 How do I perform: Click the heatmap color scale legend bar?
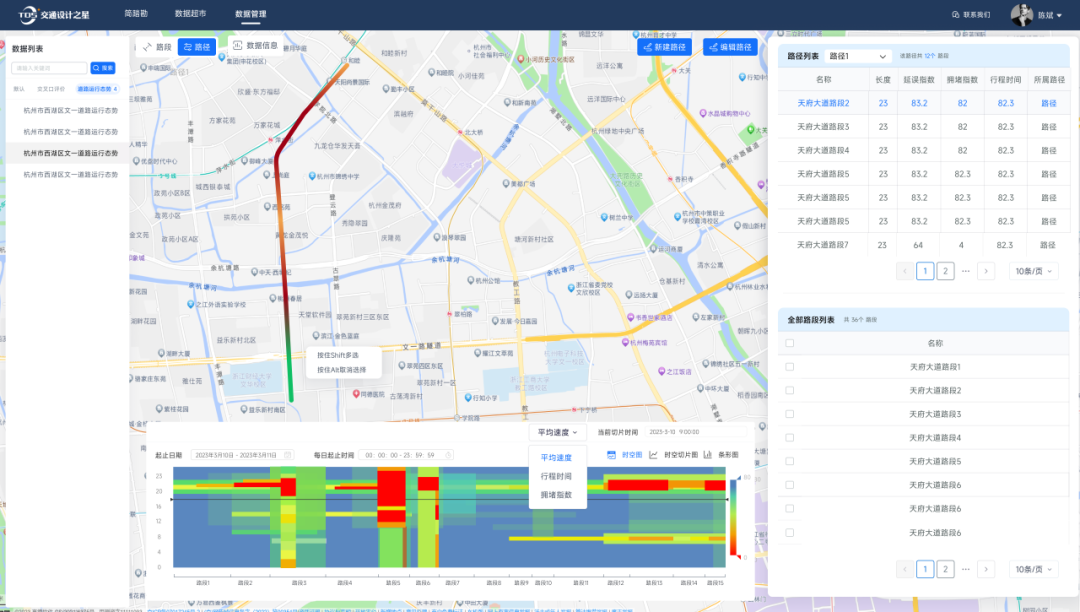(x=733, y=518)
